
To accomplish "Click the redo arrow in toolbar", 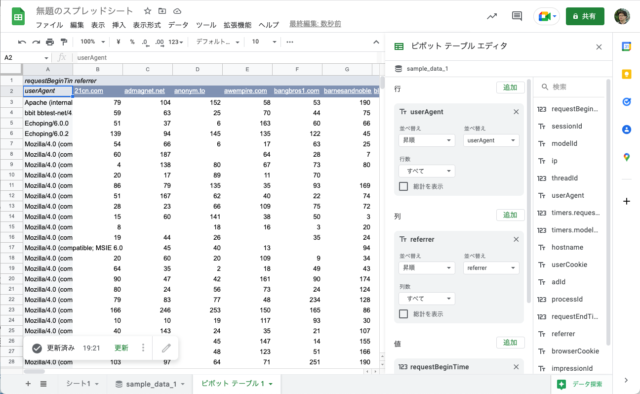I will click(36, 42).
